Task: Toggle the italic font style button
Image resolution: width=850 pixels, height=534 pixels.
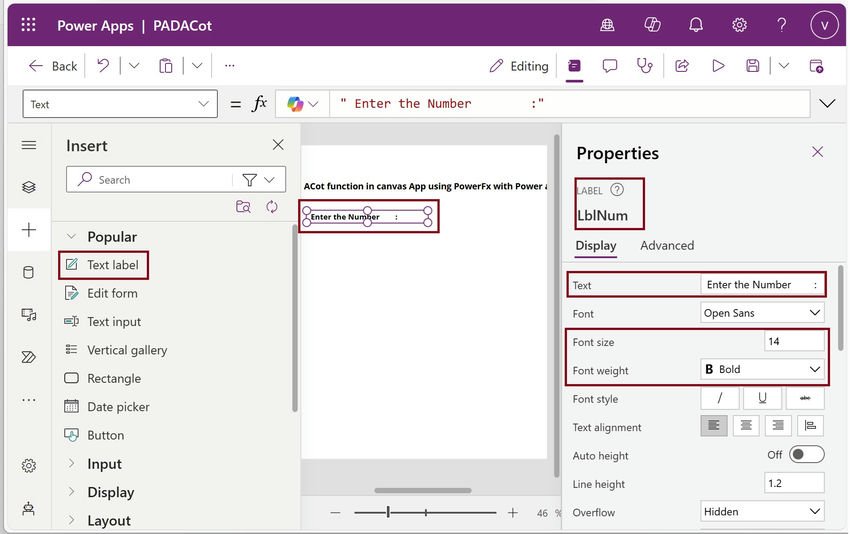Action: click(720, 398)
